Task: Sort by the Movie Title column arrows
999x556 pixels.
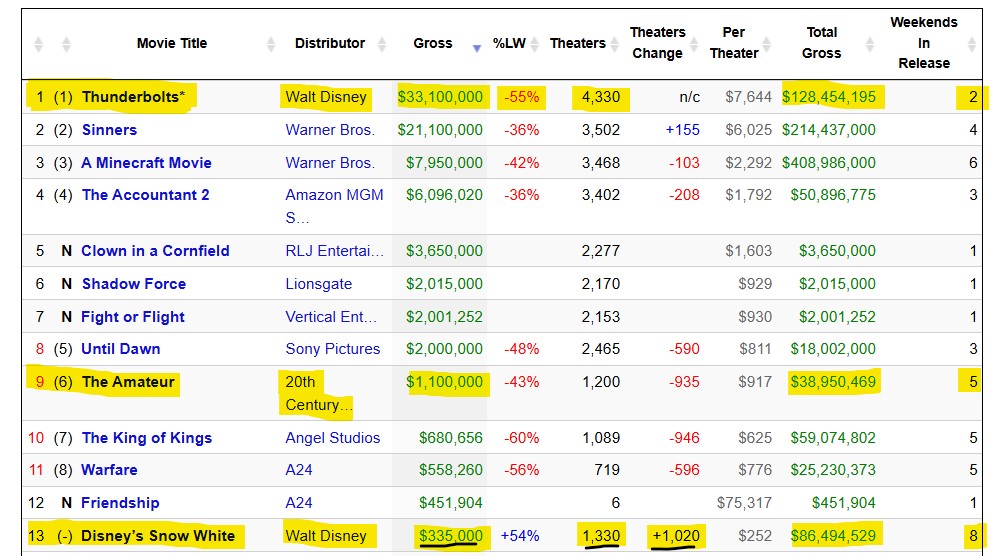Action: click(271, 44)
